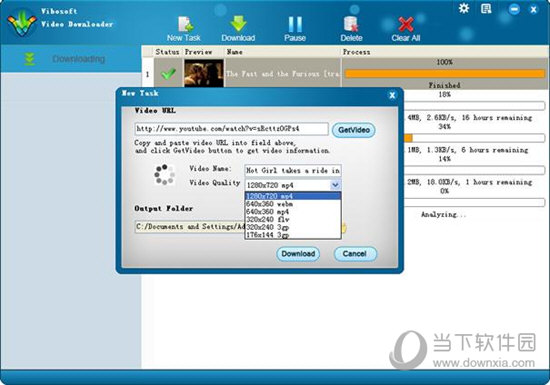Open the register/notes icon beside the gear
Image resolution: width=550 pixels, height=385 pixels.
pos(486,8)
